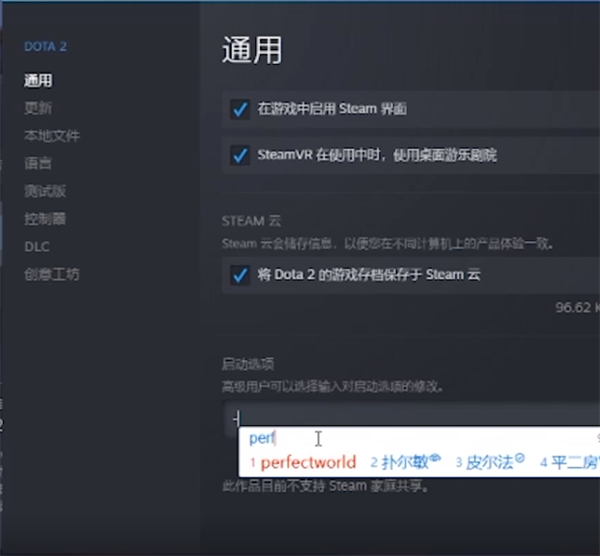Screen dimensions: 600x556
Task: Click the DOTA 2 title in sidebar
Action: tap(45, 46)
